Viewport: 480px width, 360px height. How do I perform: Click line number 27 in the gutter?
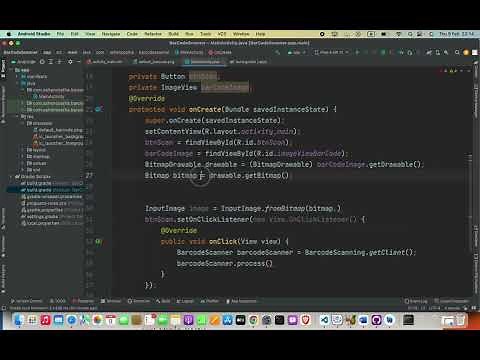coord(89,175)
